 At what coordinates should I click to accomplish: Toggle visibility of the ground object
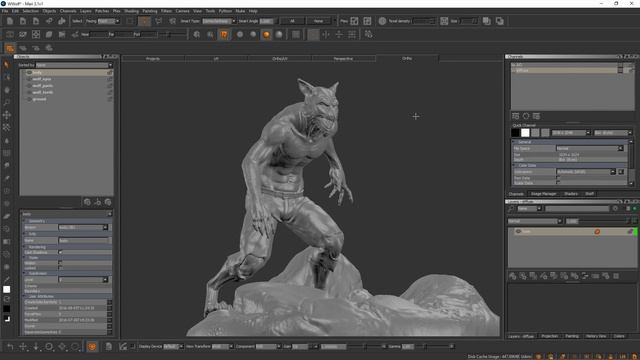click(29, 99)
